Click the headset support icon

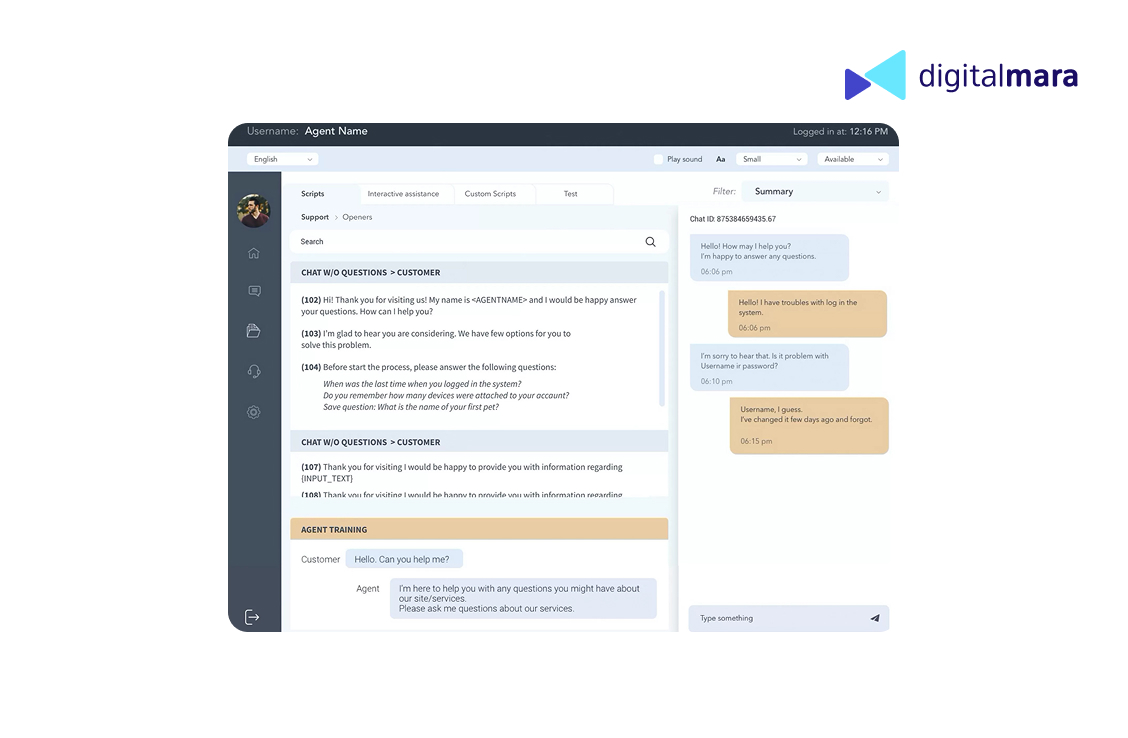tap(254, 371)
